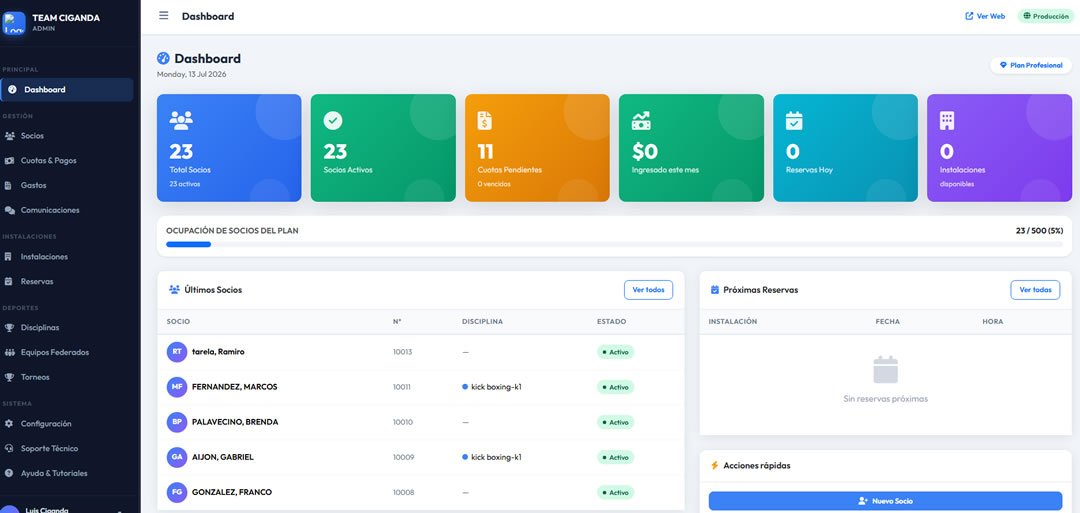The width and height of the screenshot is (1080, 513).
Task: Open the Luis Ciganda user menu
Action: (67, 509)
